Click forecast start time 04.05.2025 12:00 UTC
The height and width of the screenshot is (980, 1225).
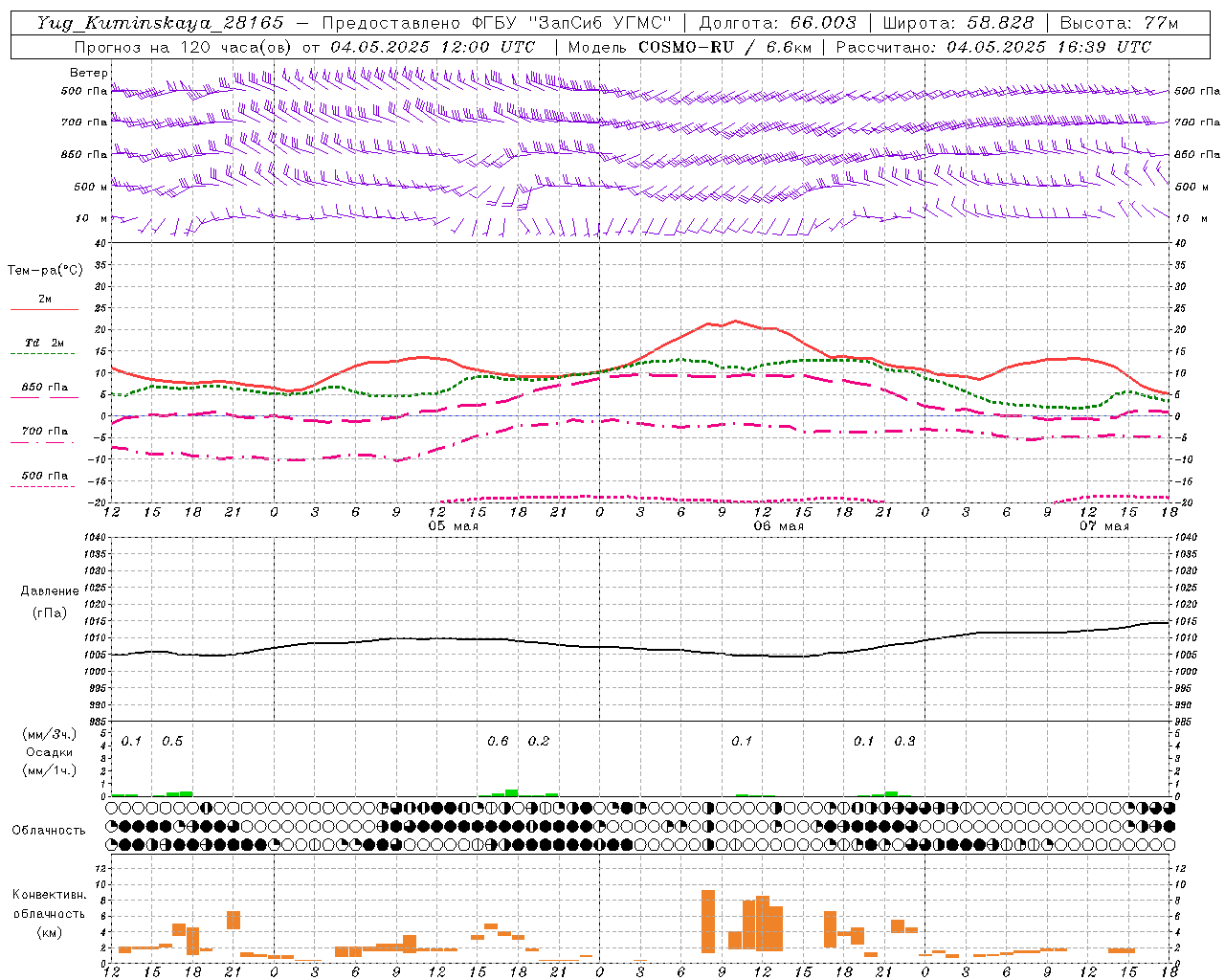tap(433, 47)
